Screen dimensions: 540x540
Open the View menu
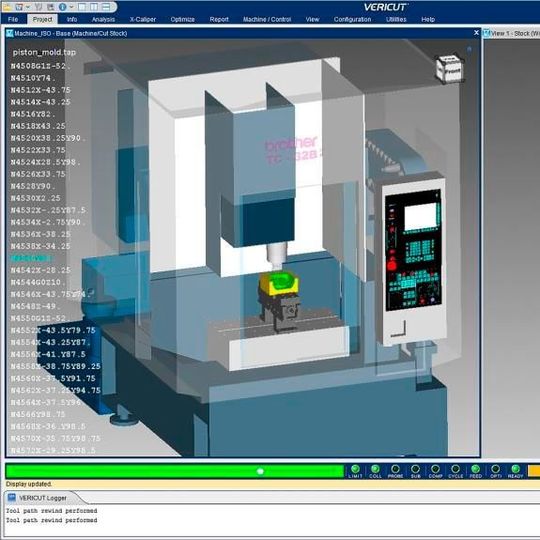tap(312, 19)
